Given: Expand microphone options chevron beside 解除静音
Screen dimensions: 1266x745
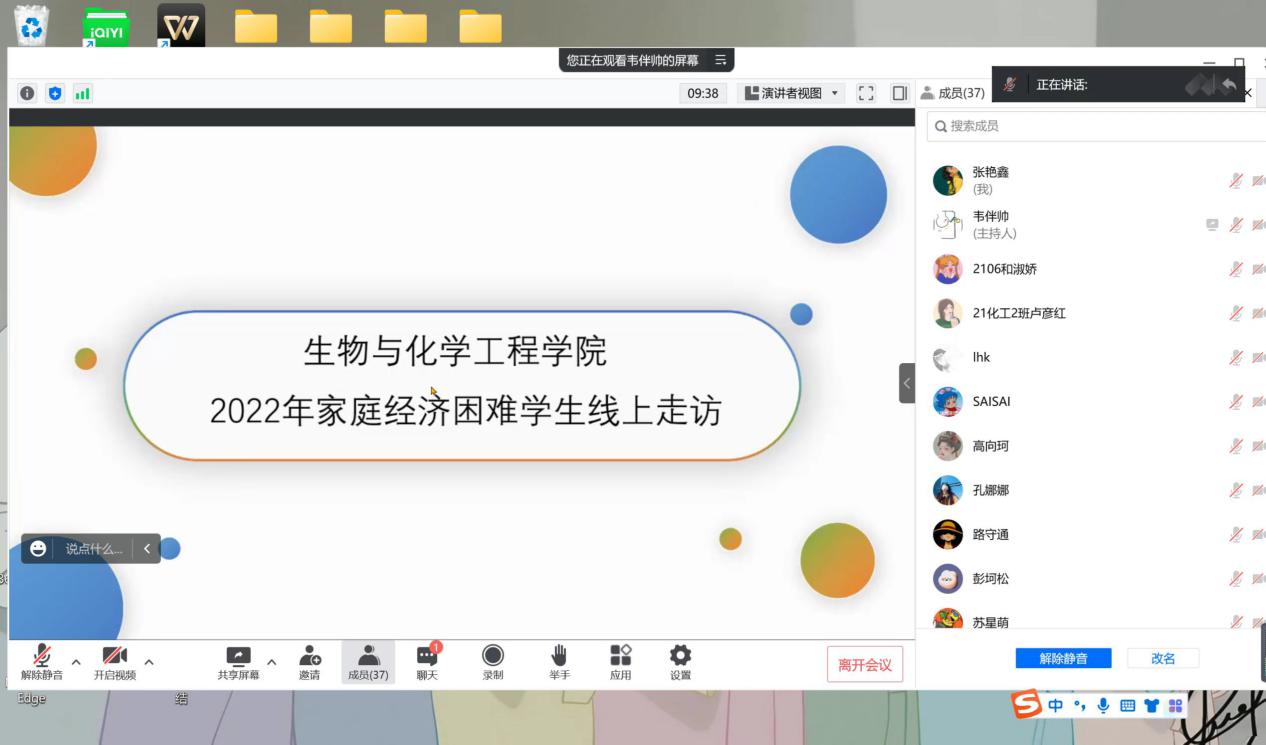Looking at the screenshot, I should [x=77, y=662].
